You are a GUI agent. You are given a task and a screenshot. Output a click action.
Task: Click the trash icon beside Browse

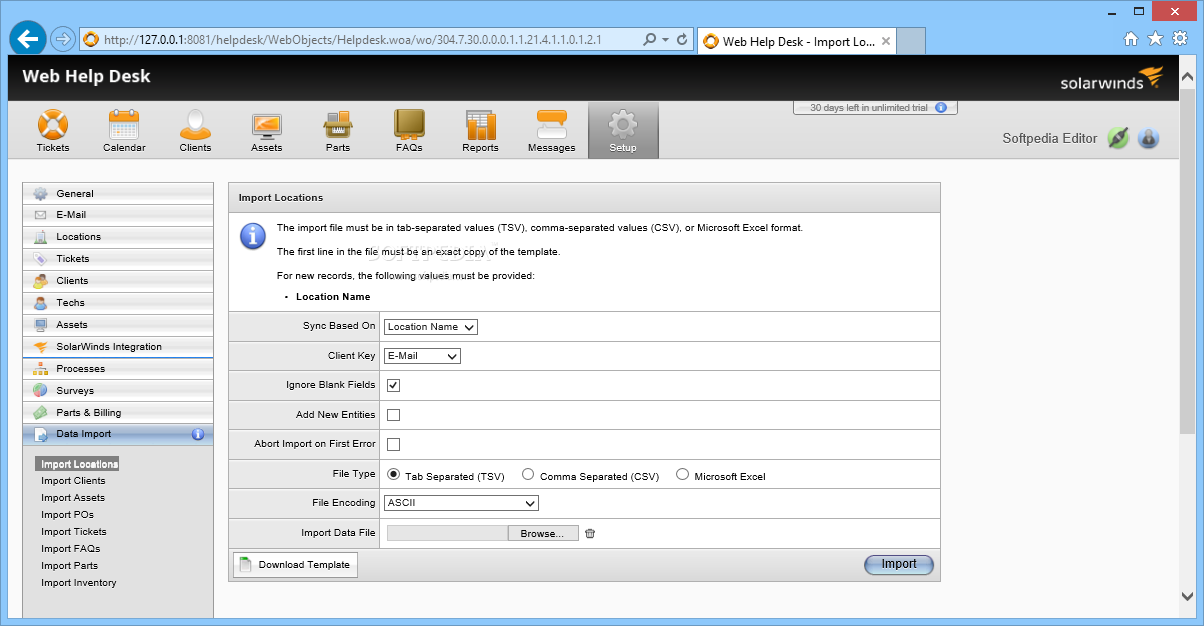click(590, 533)
